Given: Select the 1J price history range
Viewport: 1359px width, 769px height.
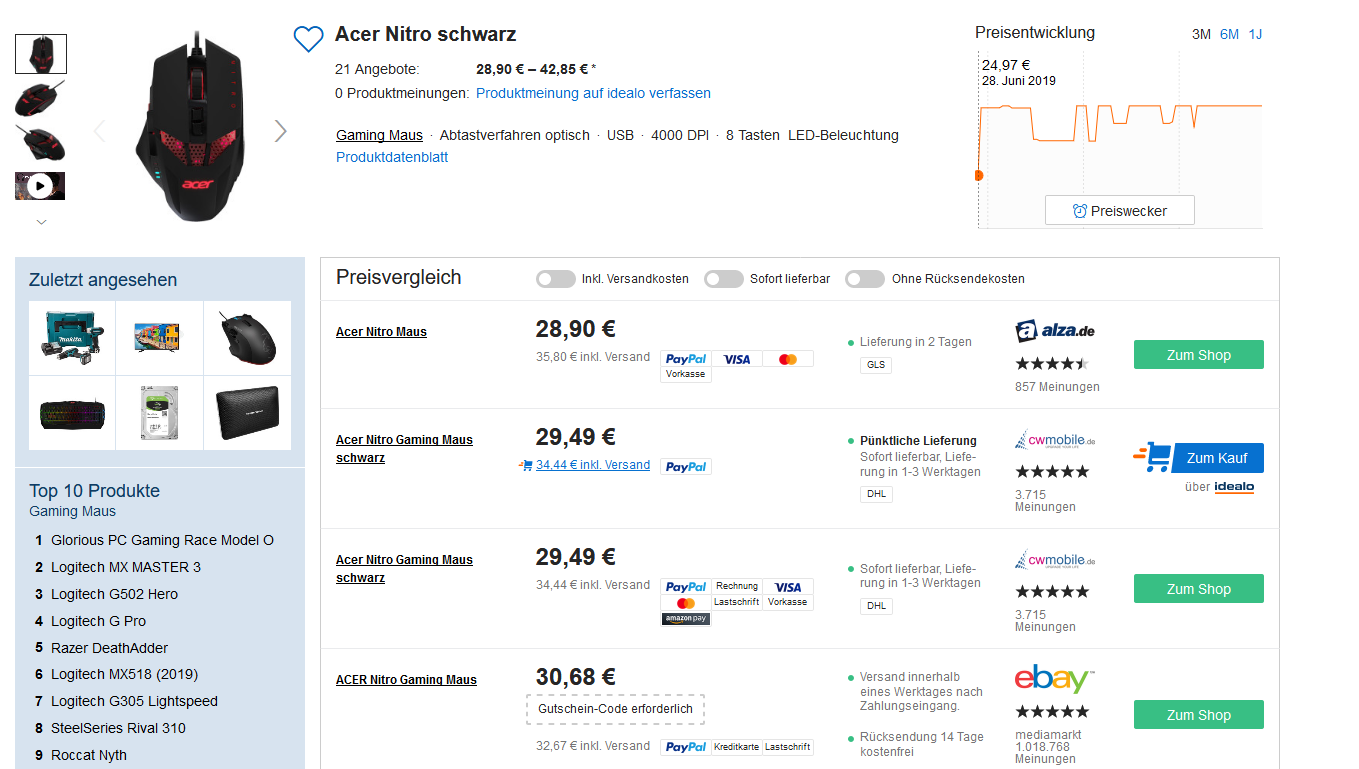Looking at the screenshot, I should pos(1255,34).
